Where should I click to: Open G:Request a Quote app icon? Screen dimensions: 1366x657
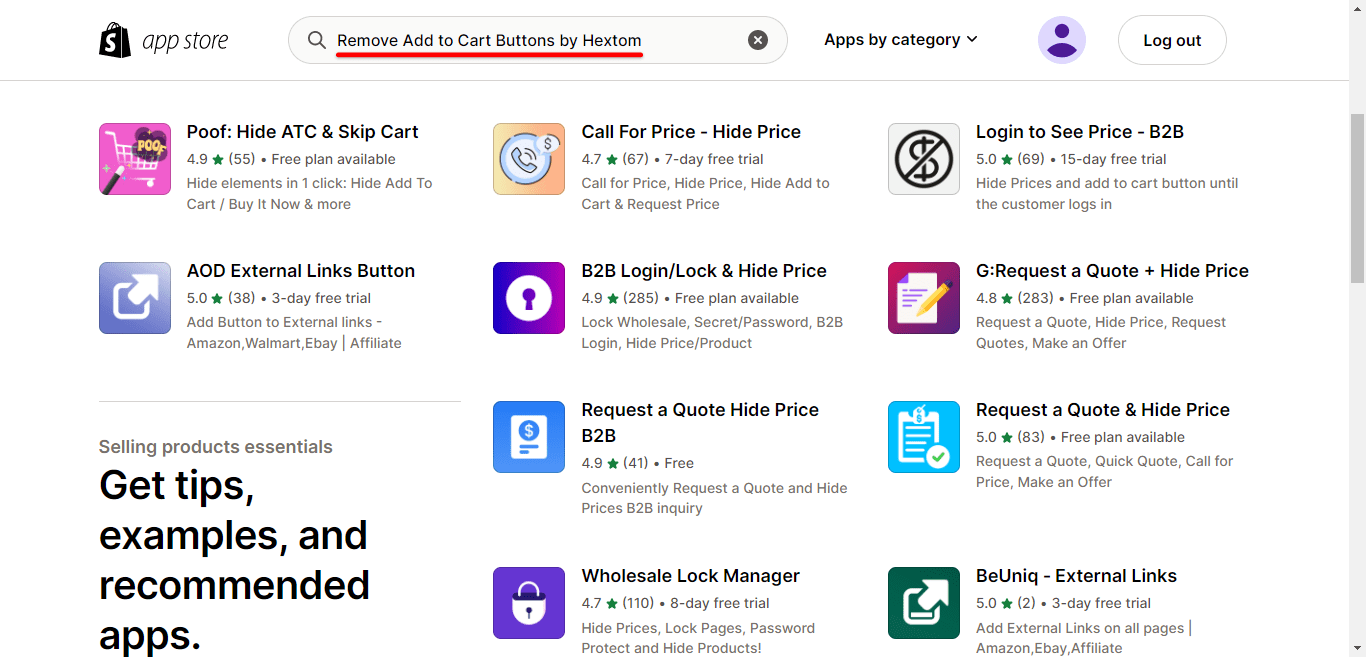pyautogui.click(x=924, y=298)
